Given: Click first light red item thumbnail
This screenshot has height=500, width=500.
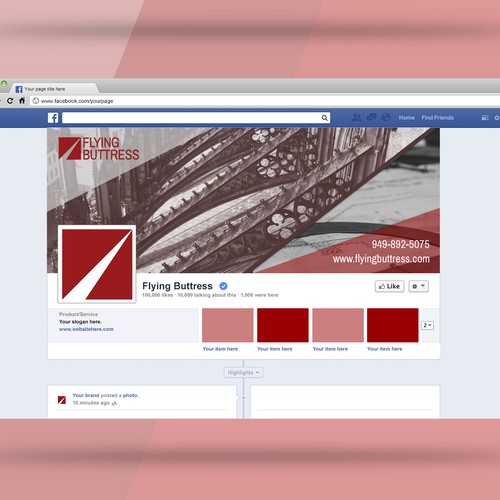Looking at the screenshot, I should click(x=228, y=325).
